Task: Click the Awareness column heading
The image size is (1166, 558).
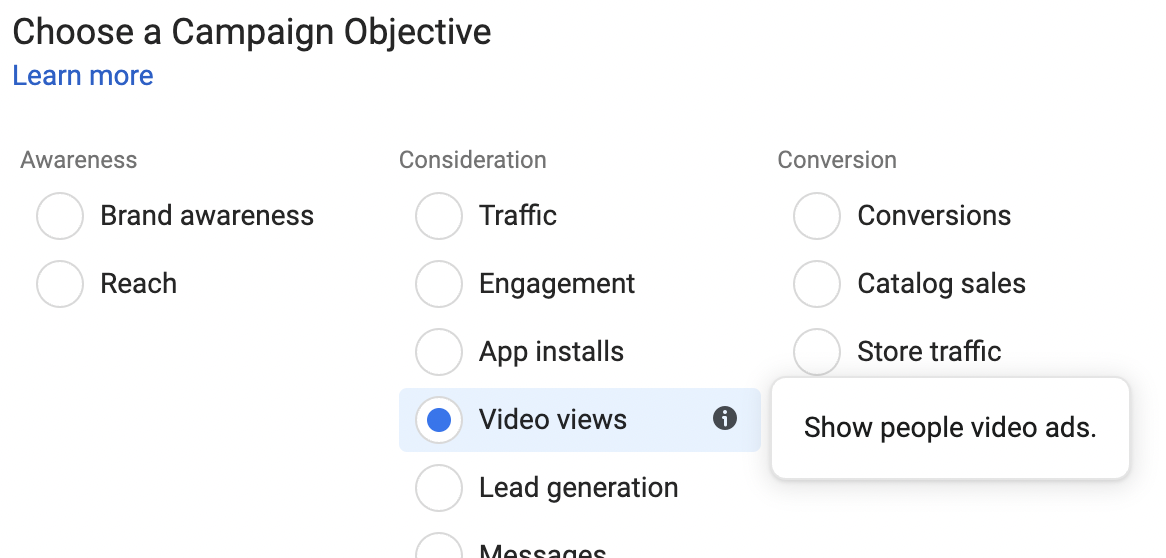Action: click(79, 160)
